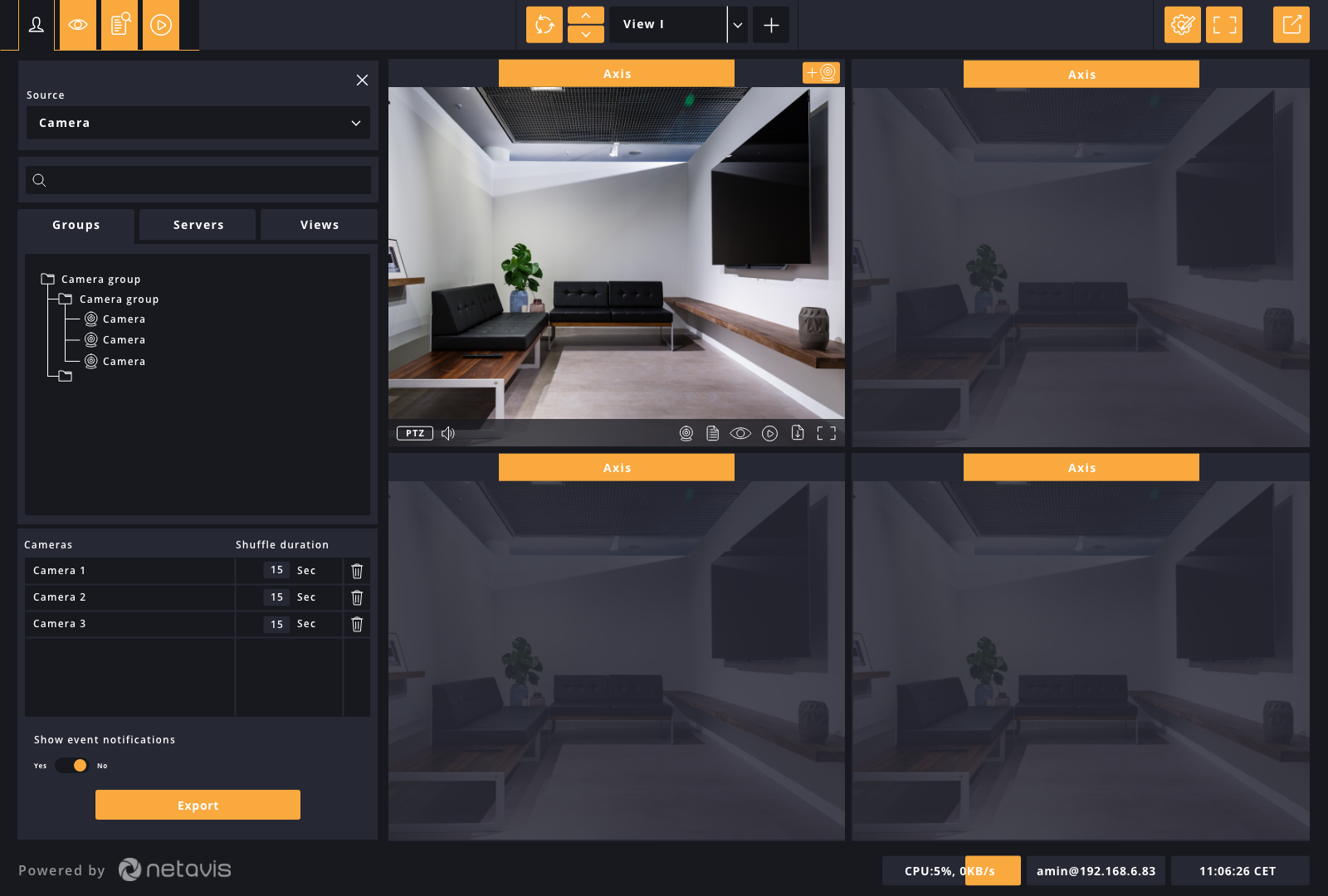Open playback mode from the top toolbar
Image resolution: width=1328 pixels, height=896 pixels.
[x=160, y=25]
